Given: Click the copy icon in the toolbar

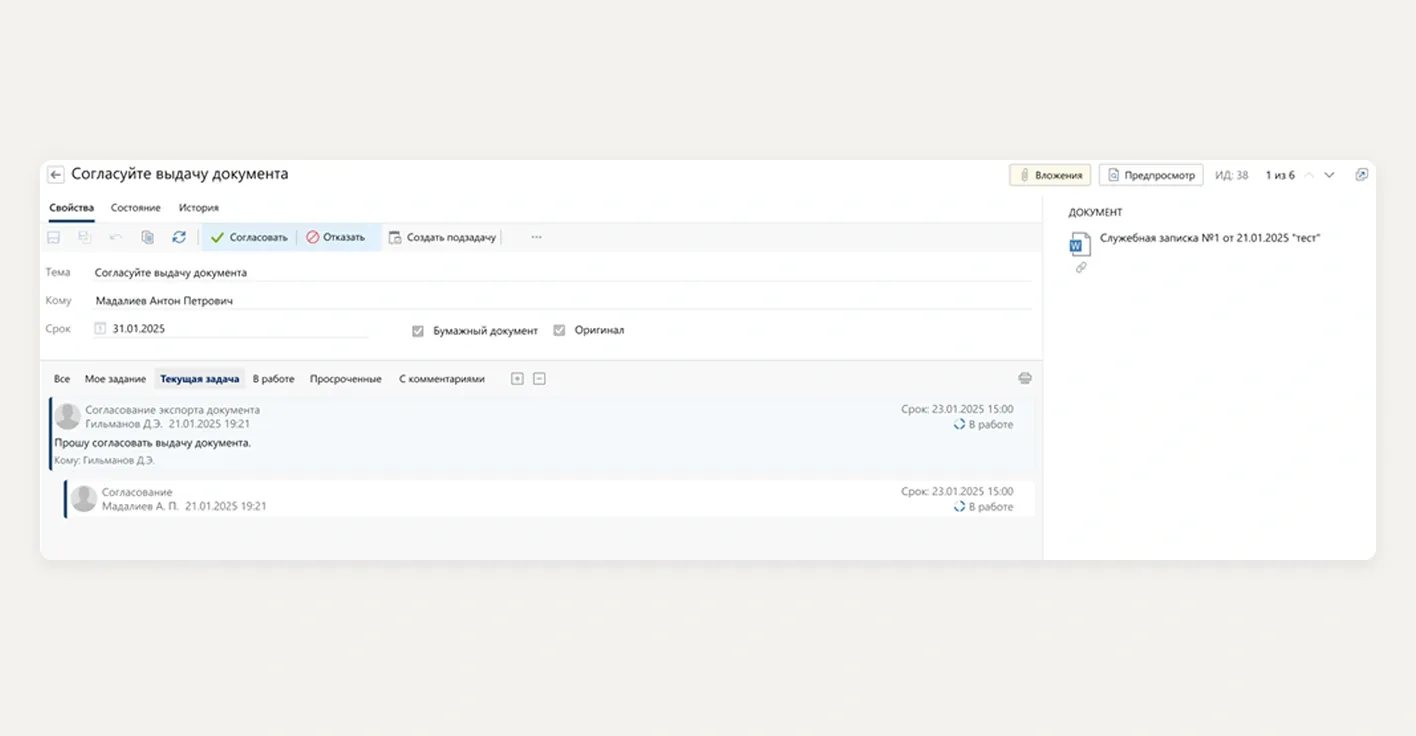Looking at the screenshot, I should coord(147,237).
